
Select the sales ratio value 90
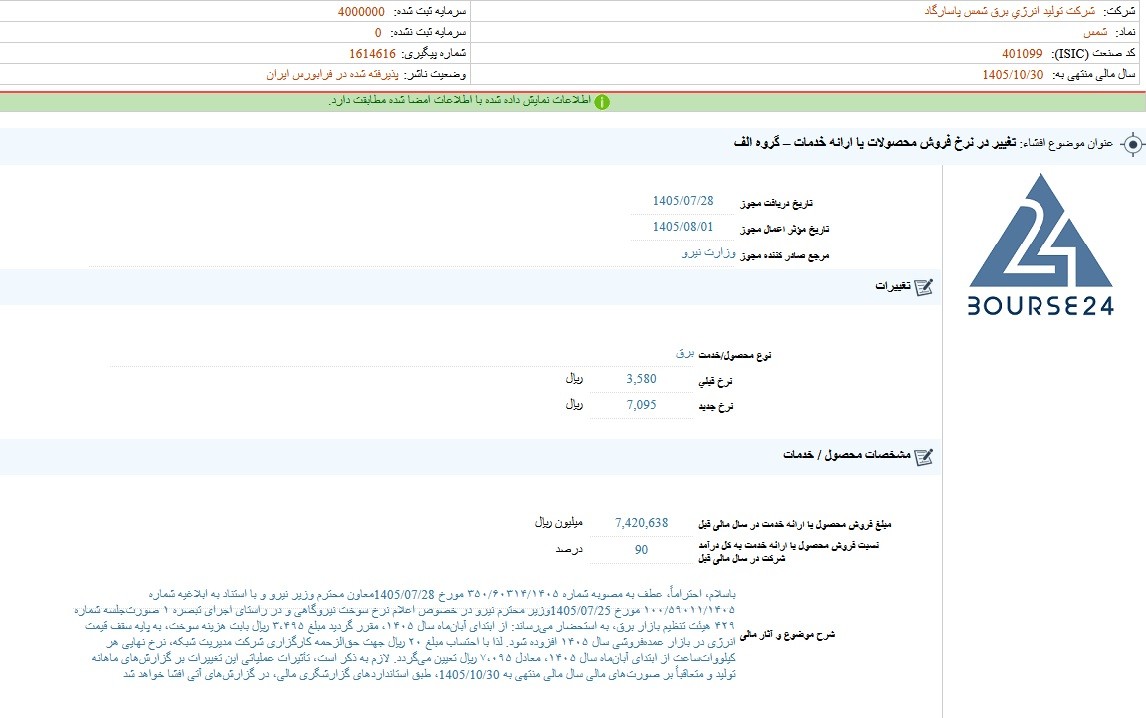641,550
